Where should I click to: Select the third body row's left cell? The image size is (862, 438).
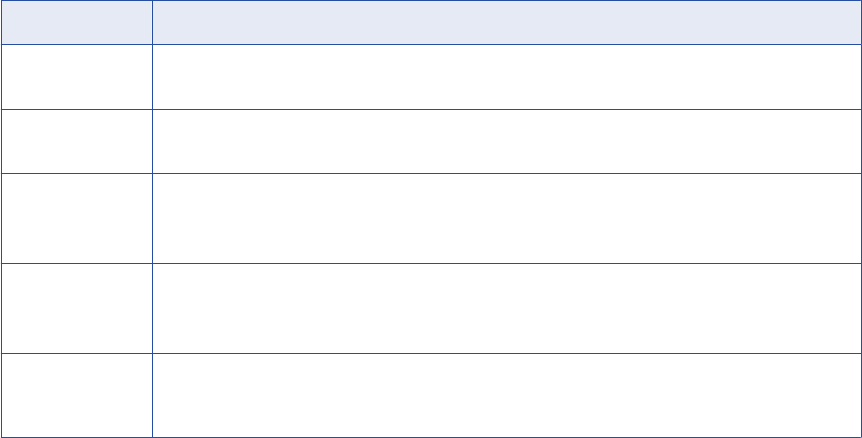[x=76, y=218]
